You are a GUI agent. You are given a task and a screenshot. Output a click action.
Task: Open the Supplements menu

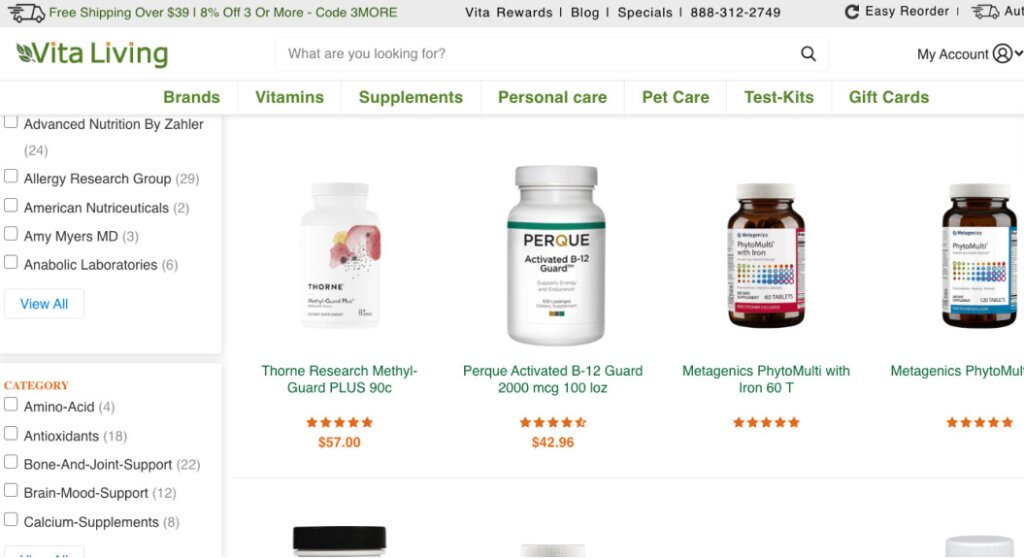coord(411,97)
